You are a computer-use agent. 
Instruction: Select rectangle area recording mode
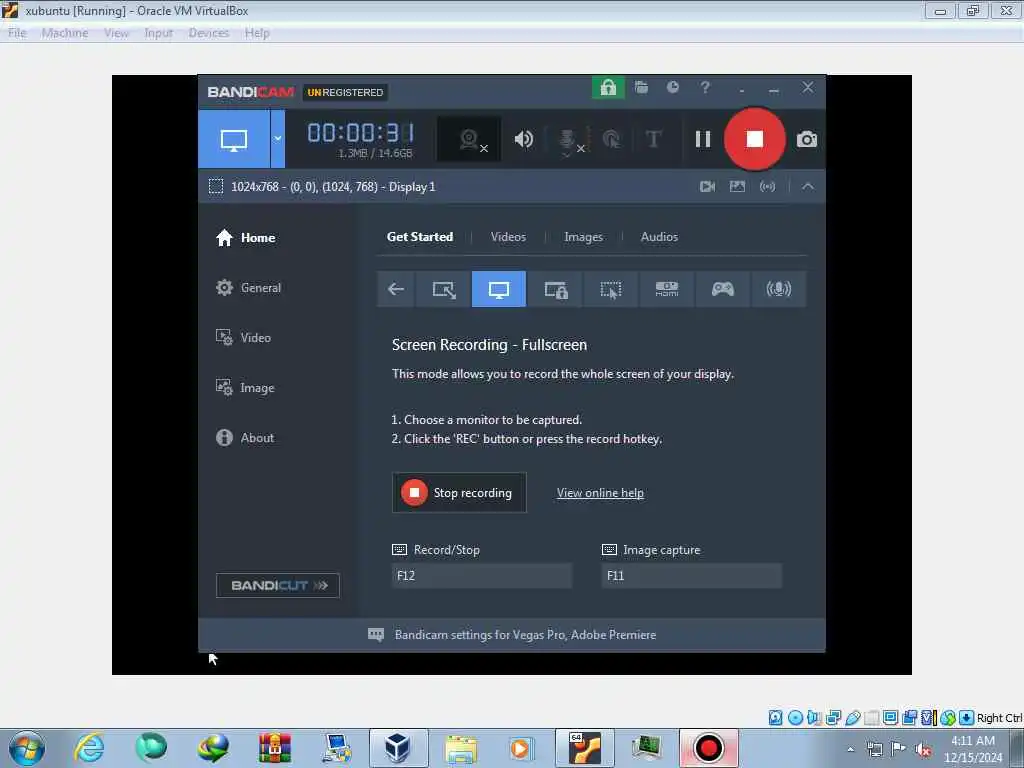pos(443,289)
